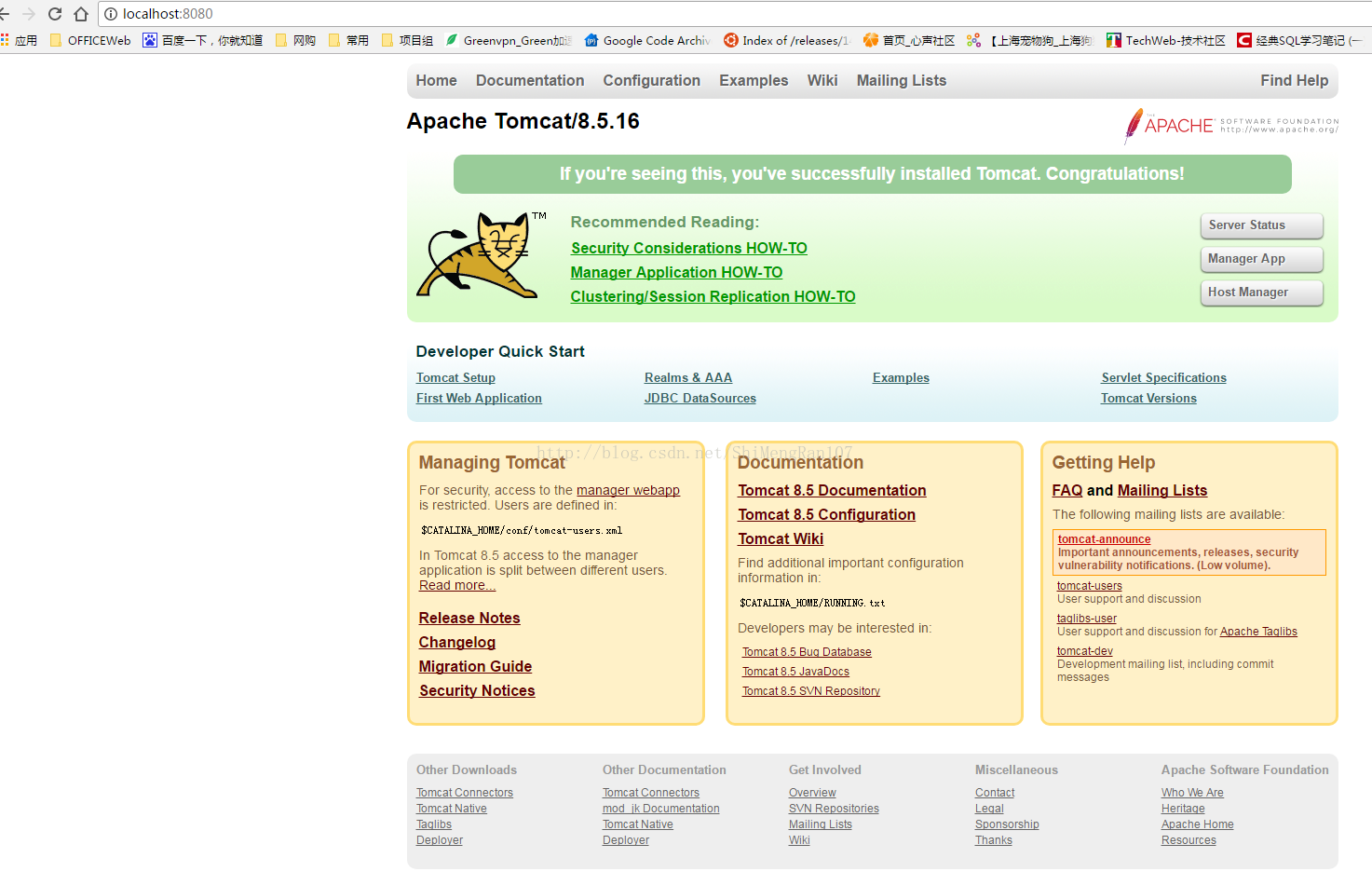The height and width of the screenshot is (885, 1372).
Task: Open the Baidu bookmark
Action: point(202,40)
